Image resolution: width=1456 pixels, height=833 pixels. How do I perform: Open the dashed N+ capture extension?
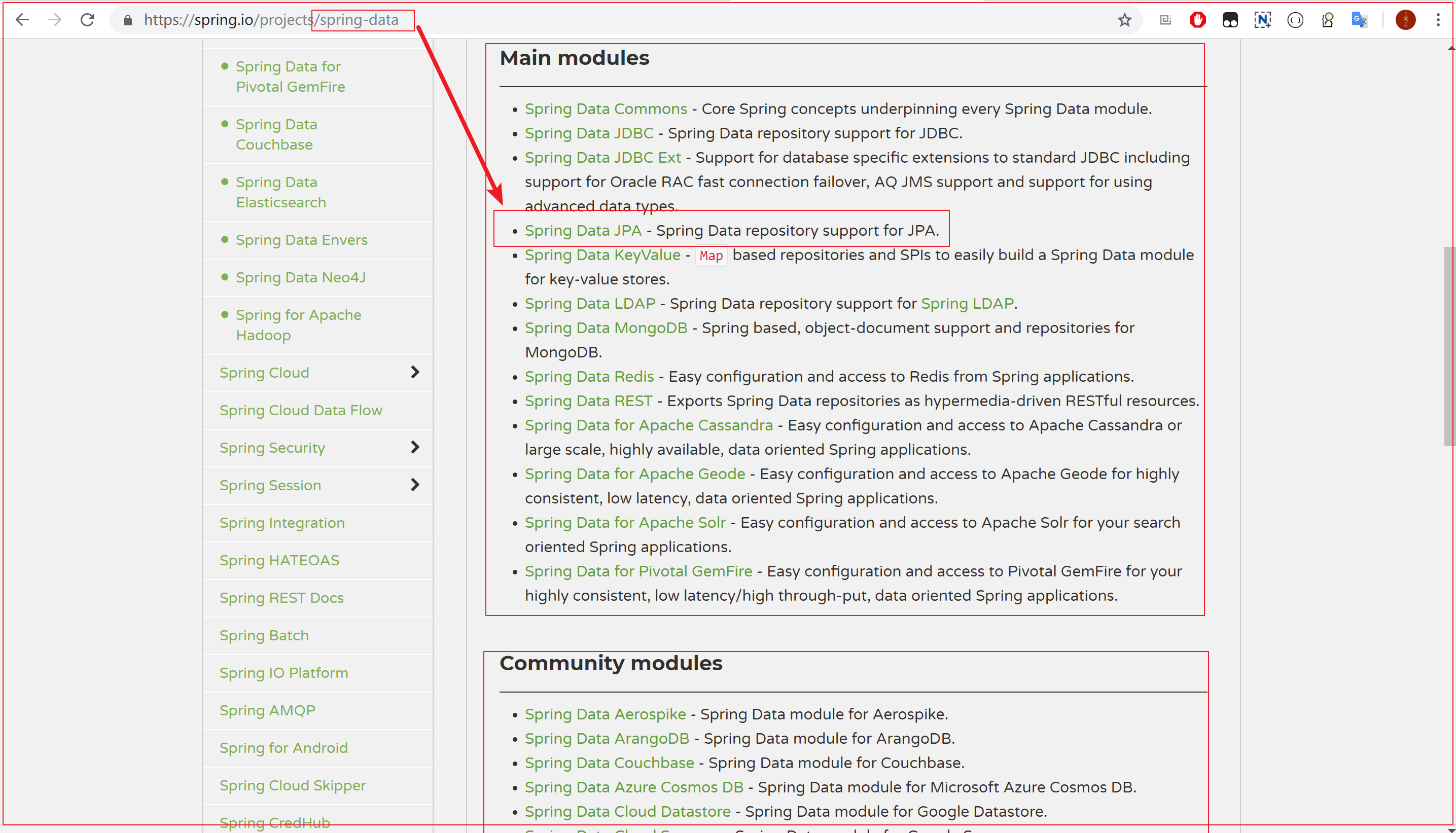coord(1263,20)
